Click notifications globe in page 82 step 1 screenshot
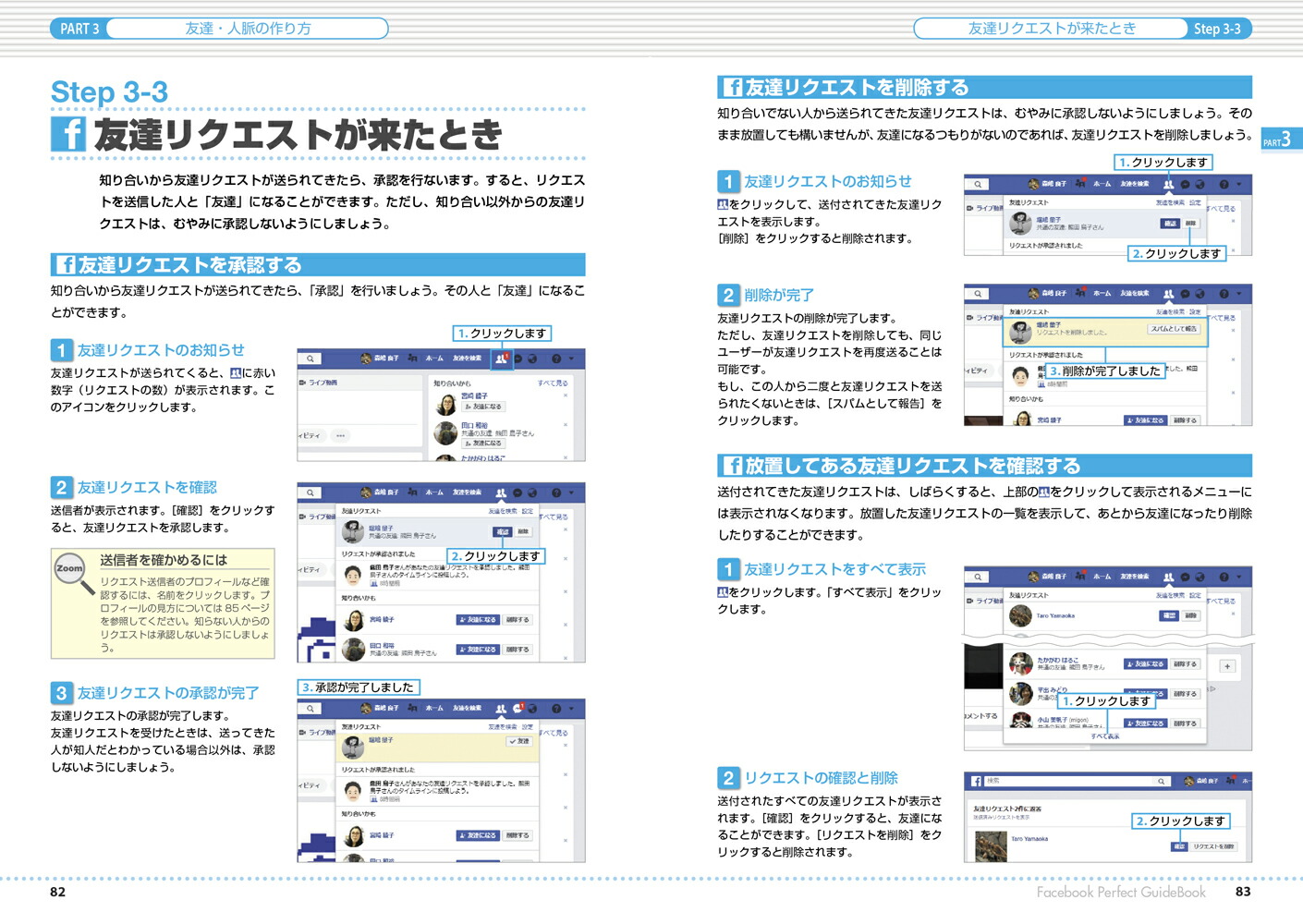Image resolution: width=1303 pixels, height=924 pixels. (x=532, y=359)
